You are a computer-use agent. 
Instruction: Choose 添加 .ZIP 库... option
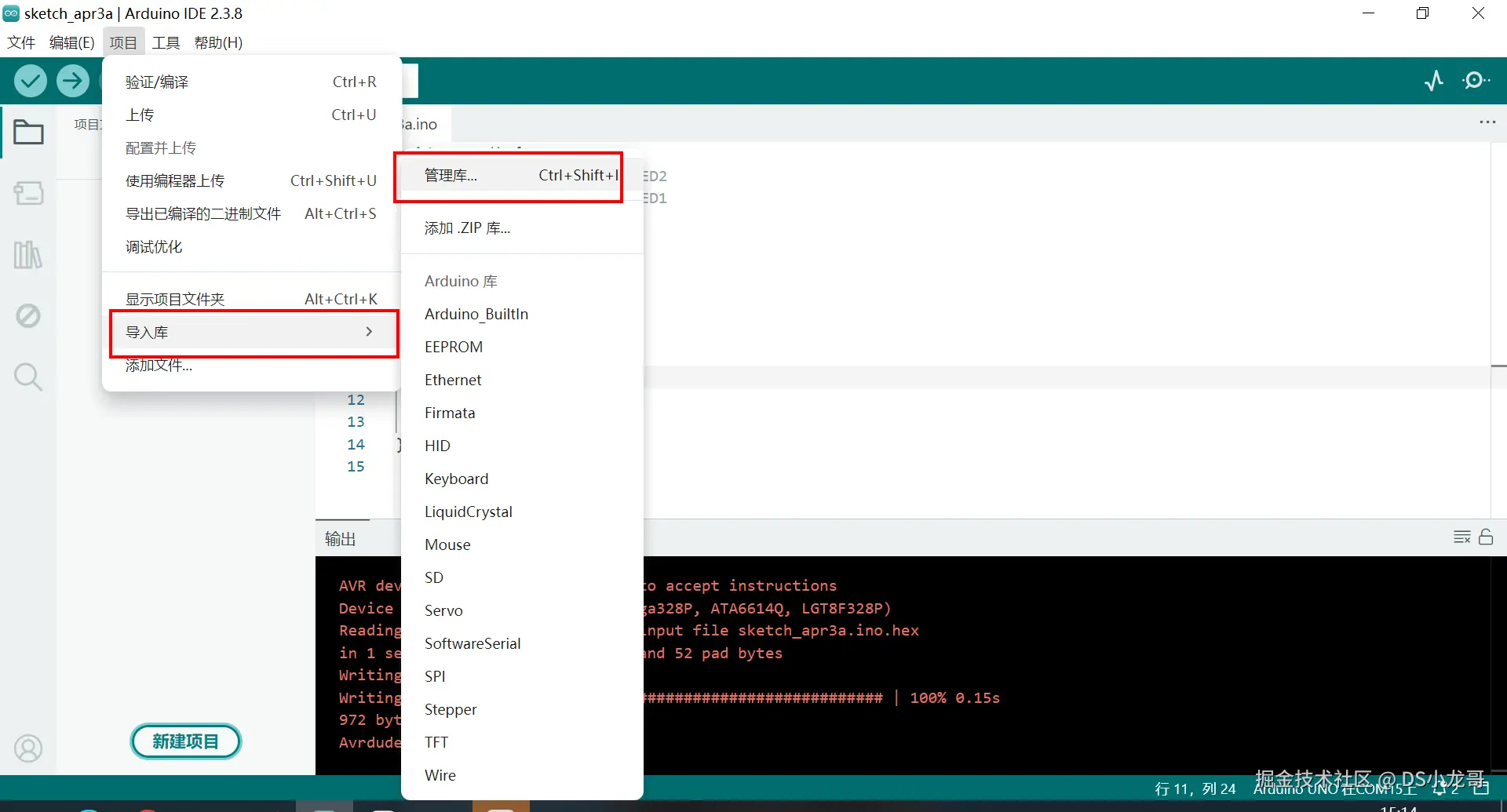(522, 228)
